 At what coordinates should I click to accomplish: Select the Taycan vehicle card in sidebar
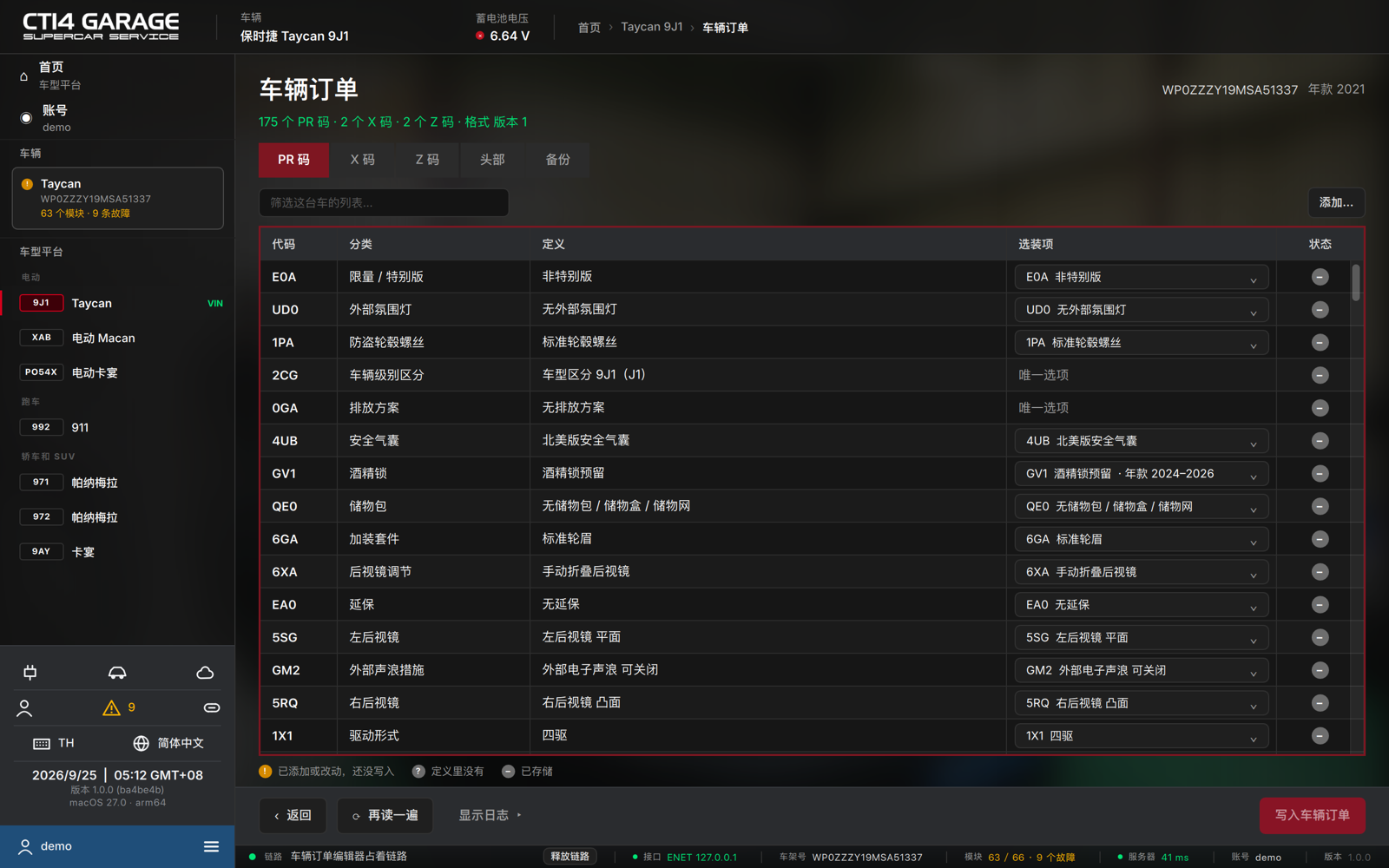click(x=117, y=198)
